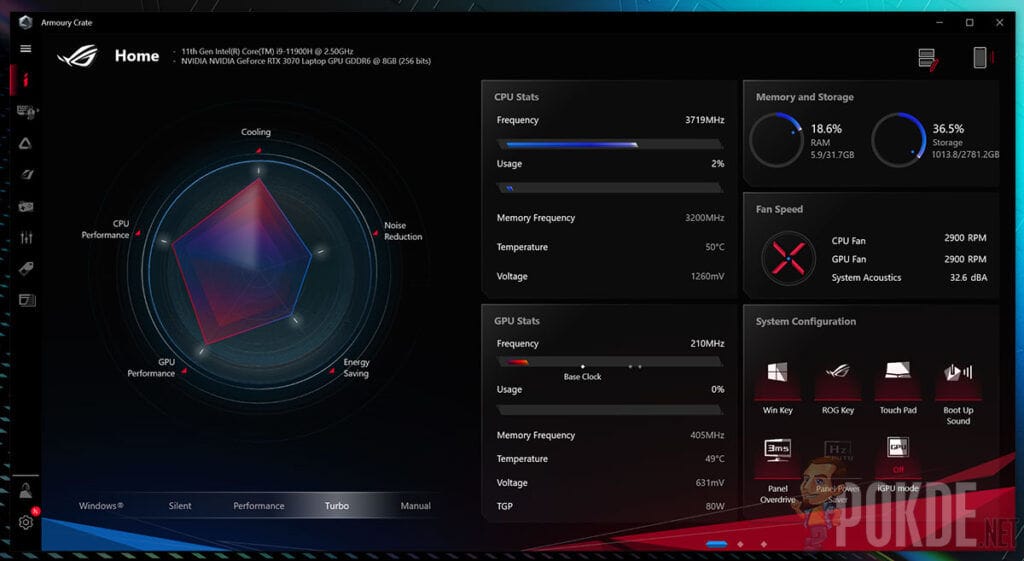The image size is (1024, 561).
Task: Click the fan icon in Fan Speed
Action: pyautogui.click(x=788, y=258)
